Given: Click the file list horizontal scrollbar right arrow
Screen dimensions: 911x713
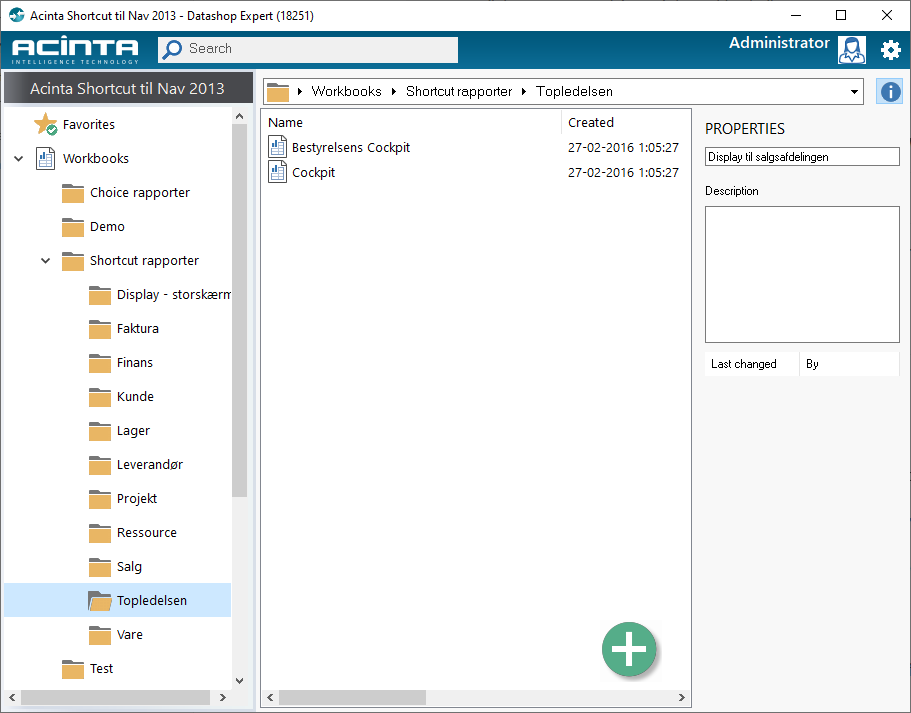Looking at the screenshot, I should click(x=682, y=697).
